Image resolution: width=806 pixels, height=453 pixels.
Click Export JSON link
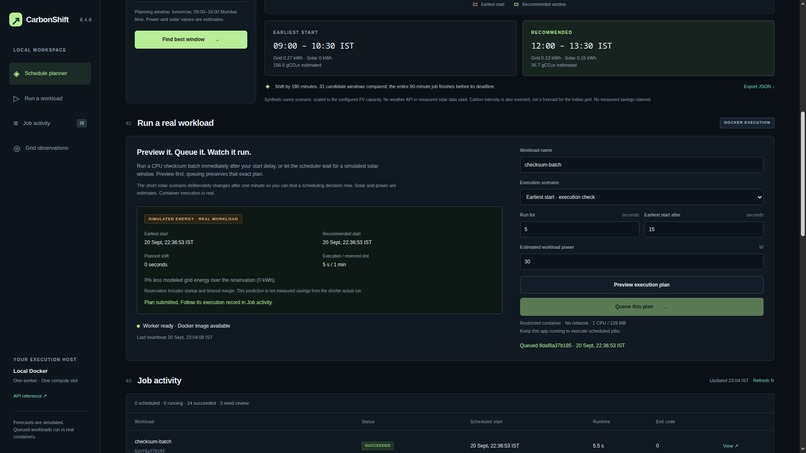pos(759,86)
